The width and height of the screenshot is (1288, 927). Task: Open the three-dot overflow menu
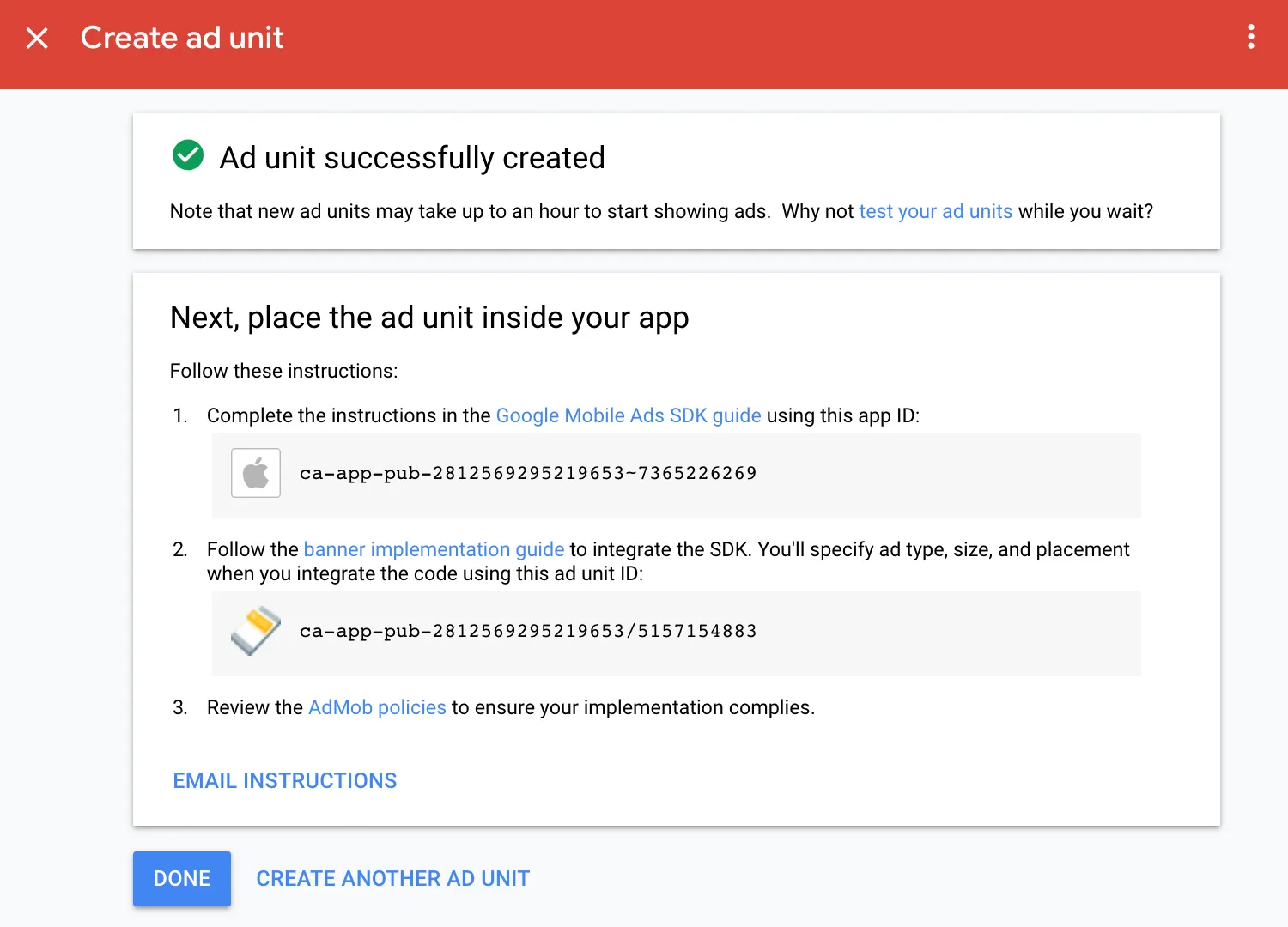coord(1251,37)
